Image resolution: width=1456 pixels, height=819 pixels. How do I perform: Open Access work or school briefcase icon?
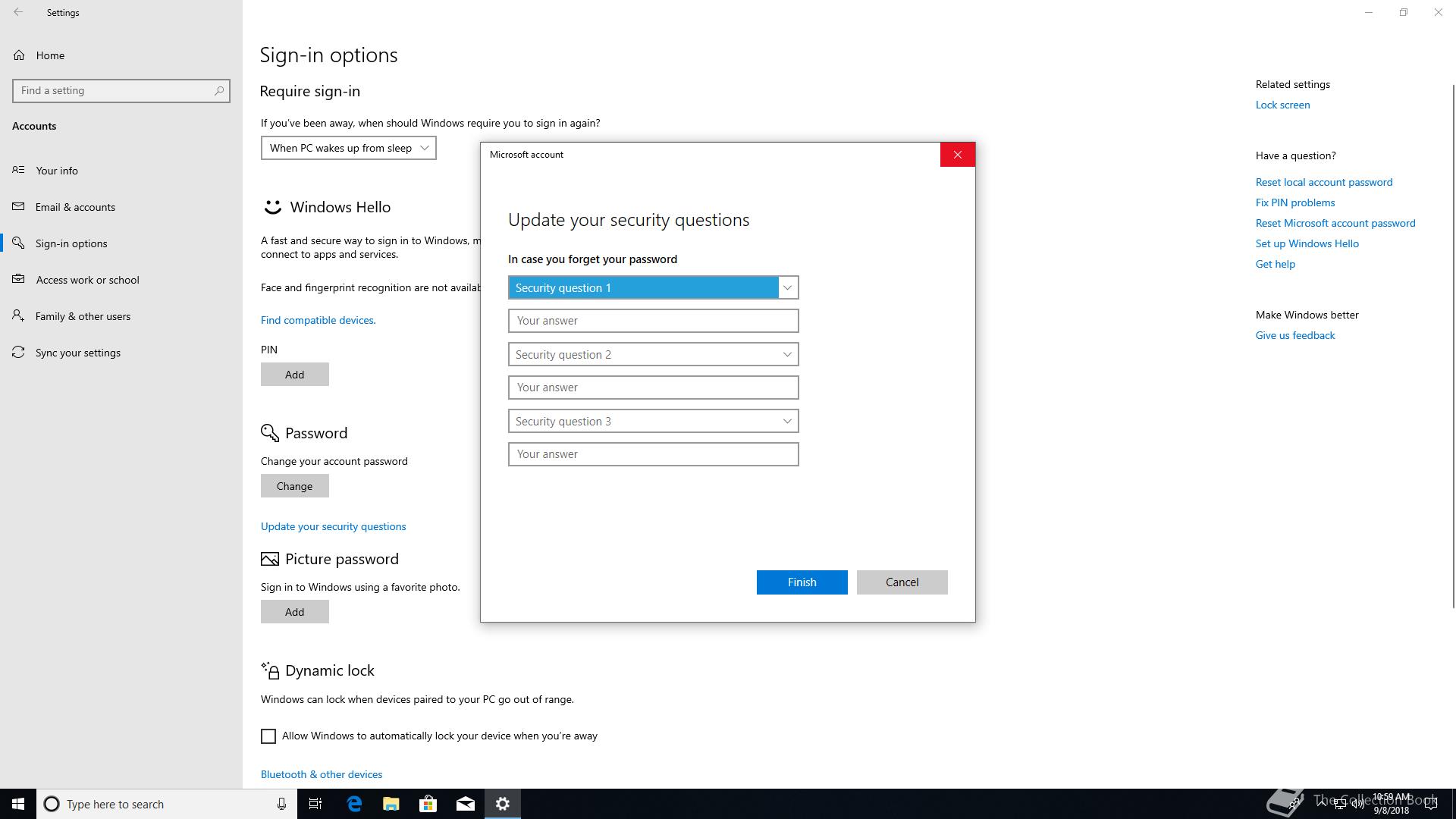pos(18,279)
